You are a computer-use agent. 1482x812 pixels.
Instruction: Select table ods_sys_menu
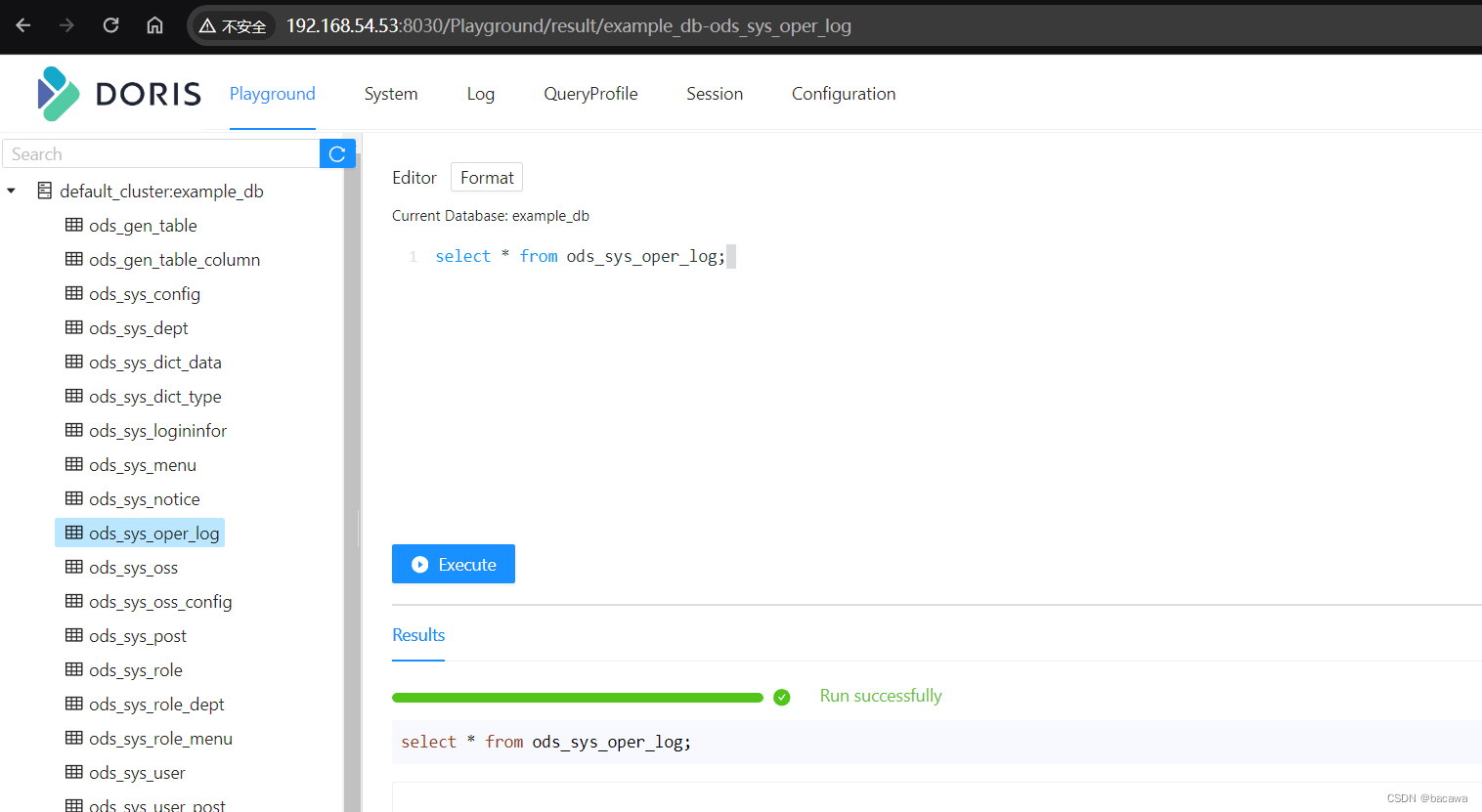coord(143,465)
